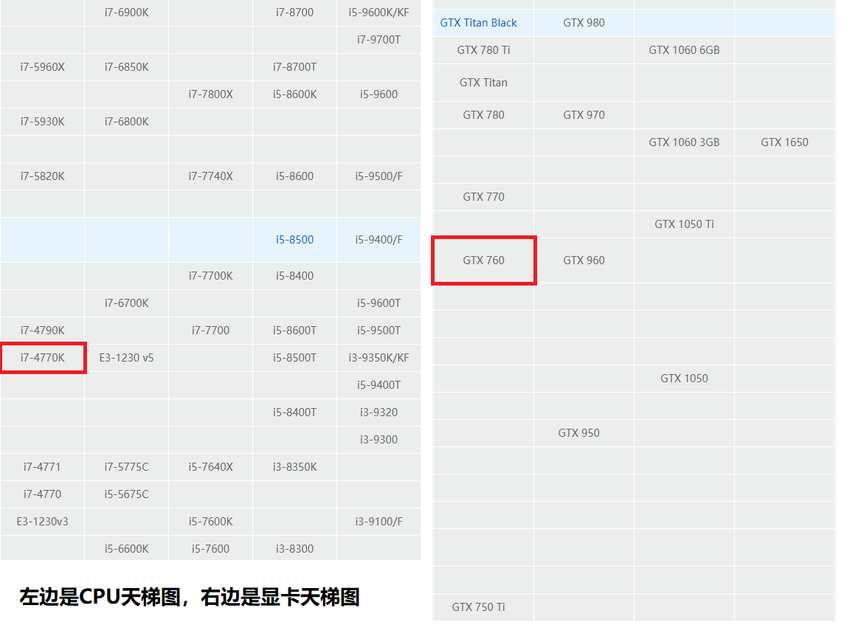Click the i5-9500/F processor cell
This screenshot has height=639, width=850.
(379, 176)
